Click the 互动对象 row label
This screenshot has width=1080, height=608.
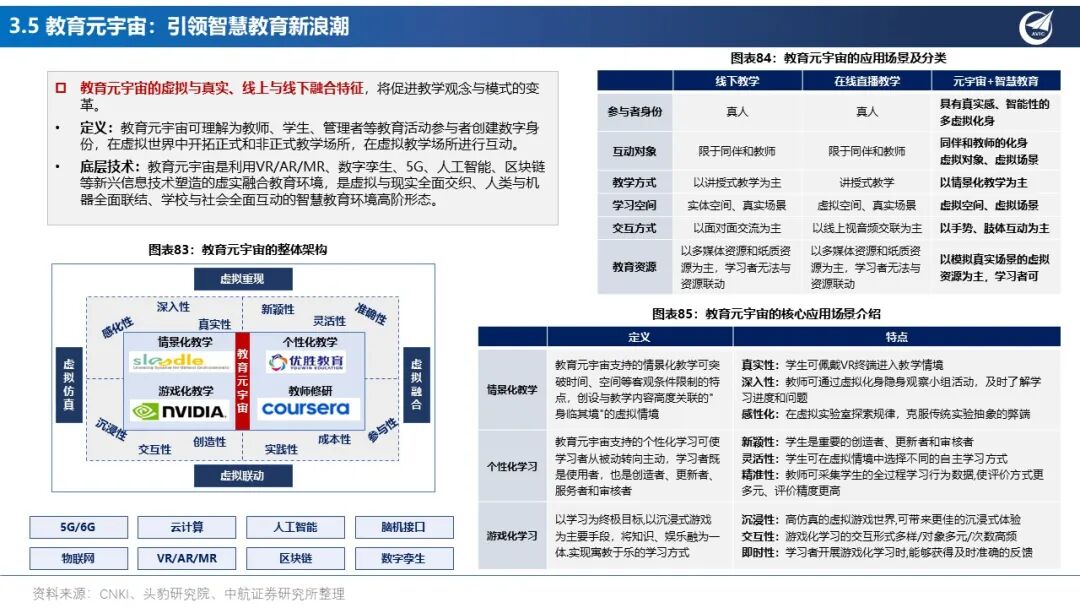[634, 151]
